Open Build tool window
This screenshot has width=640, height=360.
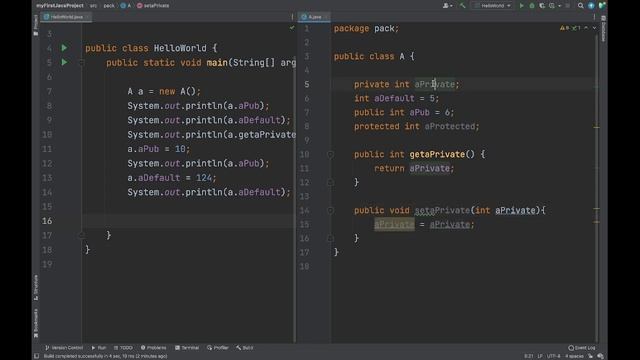[244, 348]
